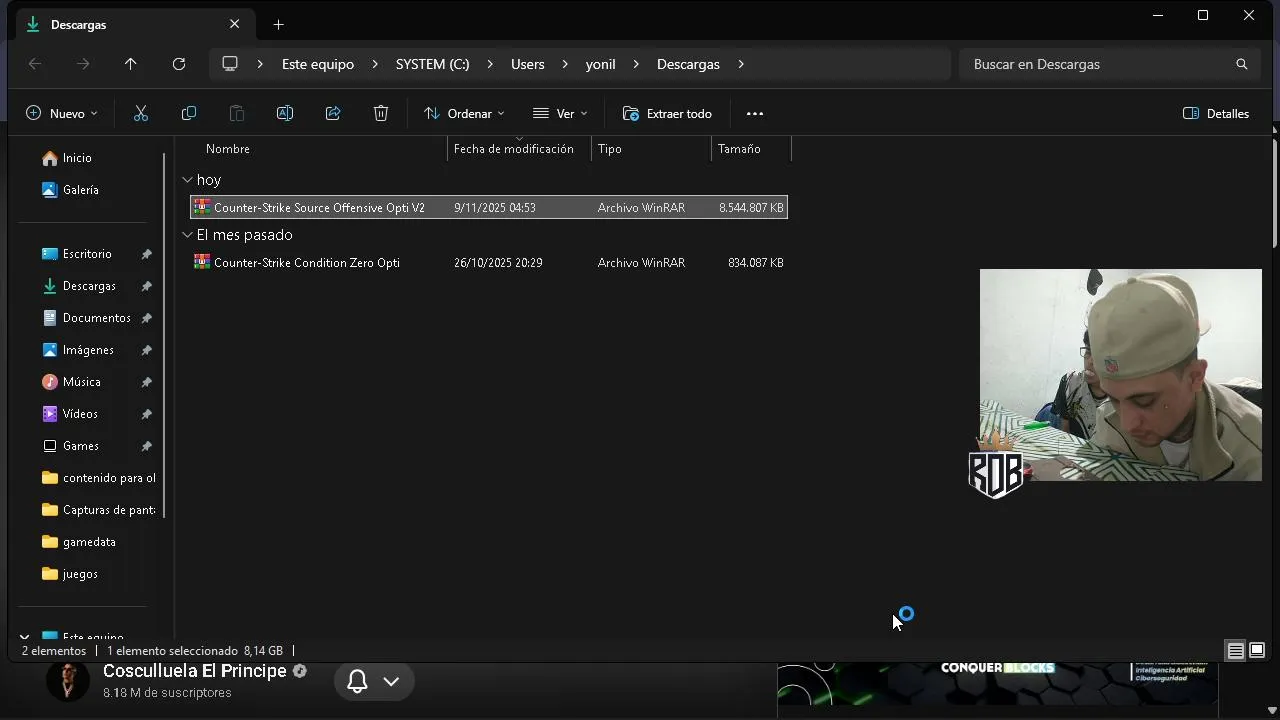Sort by Fecha de modificación column header
Image resolution: width=1280 pixels, height=720 pixels.
pyautogui.click(x=514, y=149)
